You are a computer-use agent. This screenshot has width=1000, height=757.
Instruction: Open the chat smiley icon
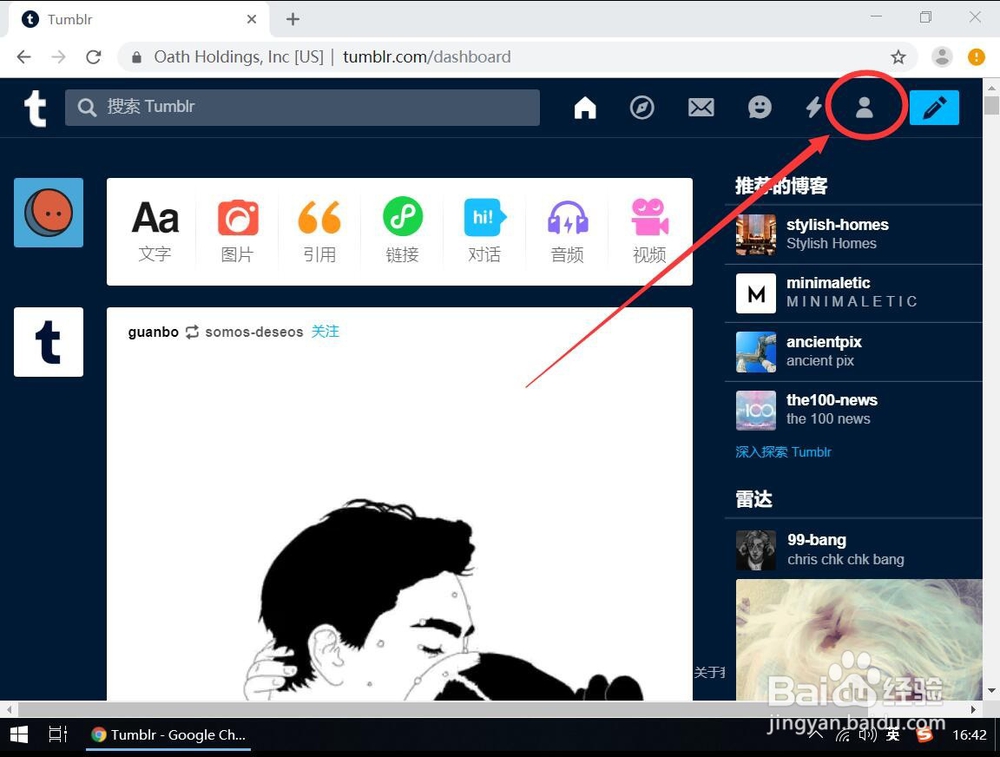point(759,107)
